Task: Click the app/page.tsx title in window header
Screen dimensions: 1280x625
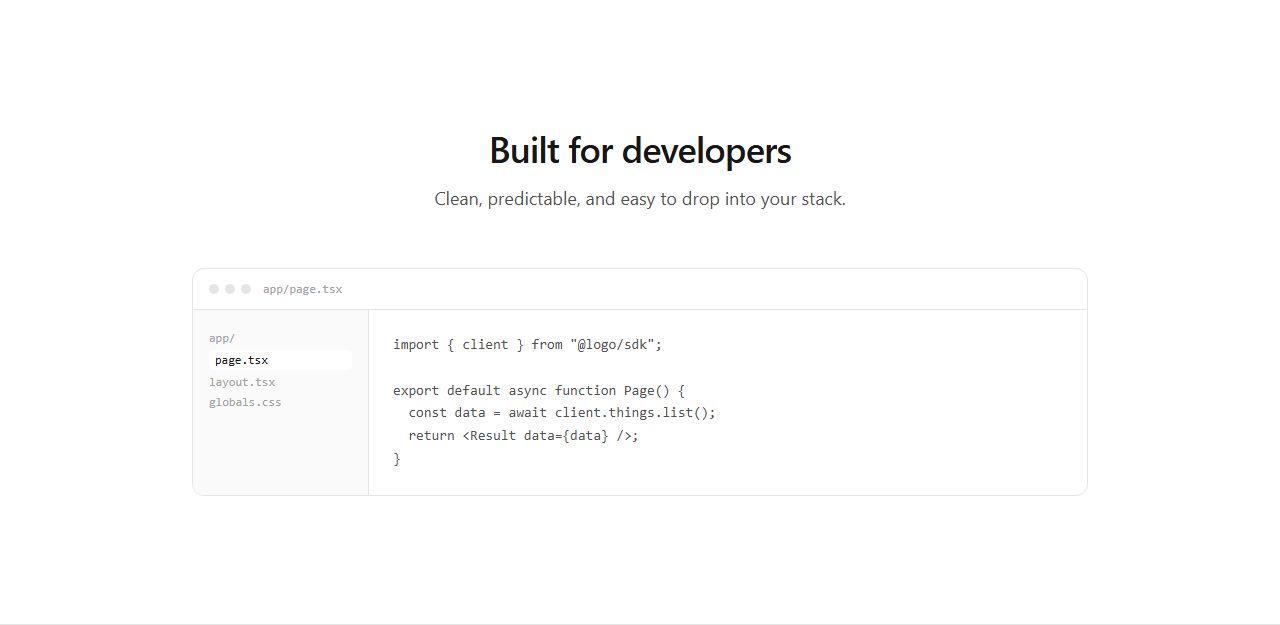Action: click(x=302, y=289)
